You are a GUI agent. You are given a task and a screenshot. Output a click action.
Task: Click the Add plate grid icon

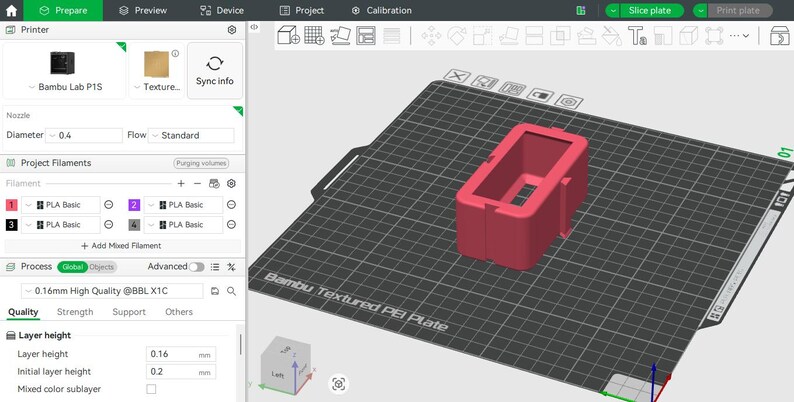coord(314,35)
